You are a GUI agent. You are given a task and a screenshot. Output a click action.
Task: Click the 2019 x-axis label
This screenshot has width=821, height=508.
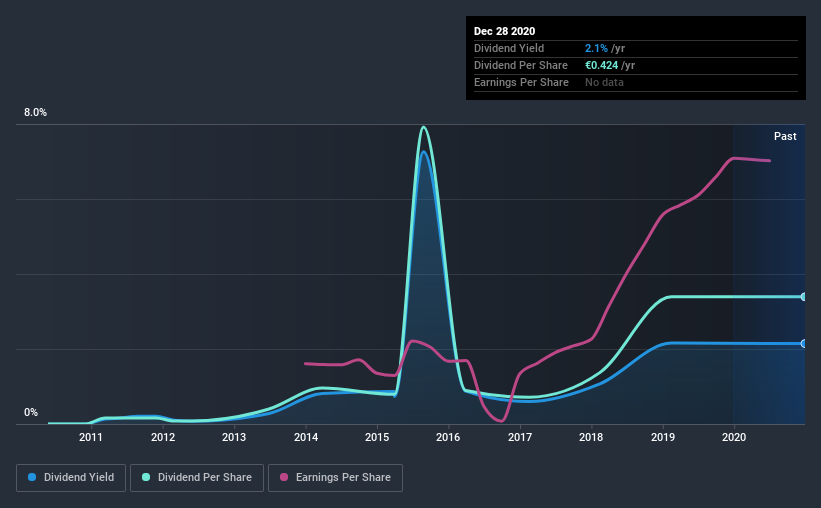(663, 437)
